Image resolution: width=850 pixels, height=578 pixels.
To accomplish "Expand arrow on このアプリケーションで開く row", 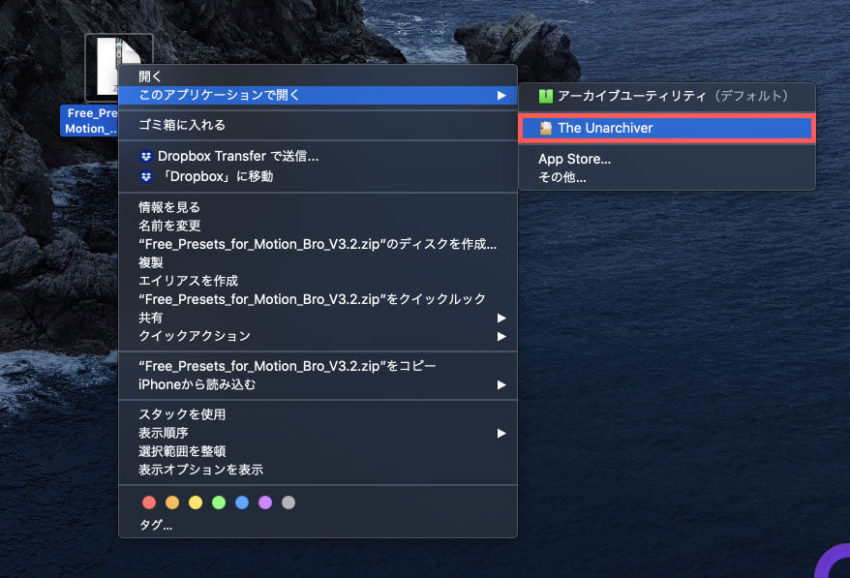I will 501,95.
